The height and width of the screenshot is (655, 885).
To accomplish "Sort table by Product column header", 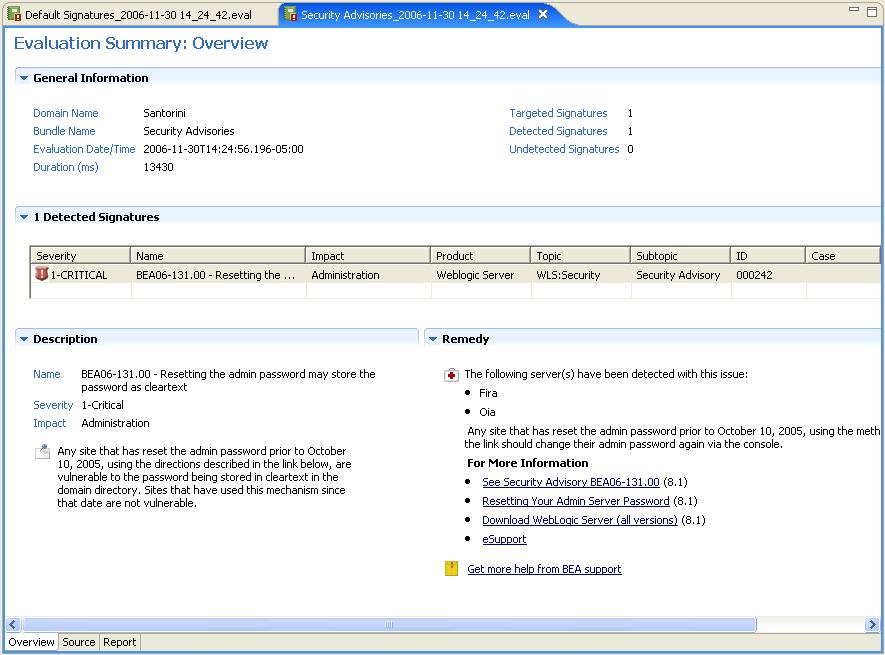I will click(x=480, y=256).
